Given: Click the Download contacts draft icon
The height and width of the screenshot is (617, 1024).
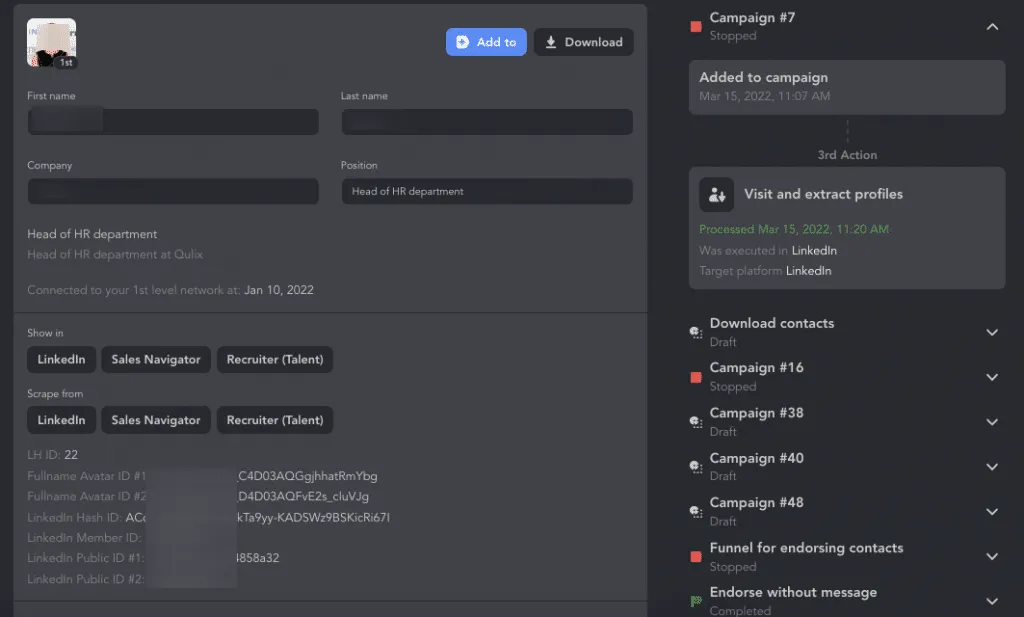Looking at the screenshot, I should coord(696,332).
